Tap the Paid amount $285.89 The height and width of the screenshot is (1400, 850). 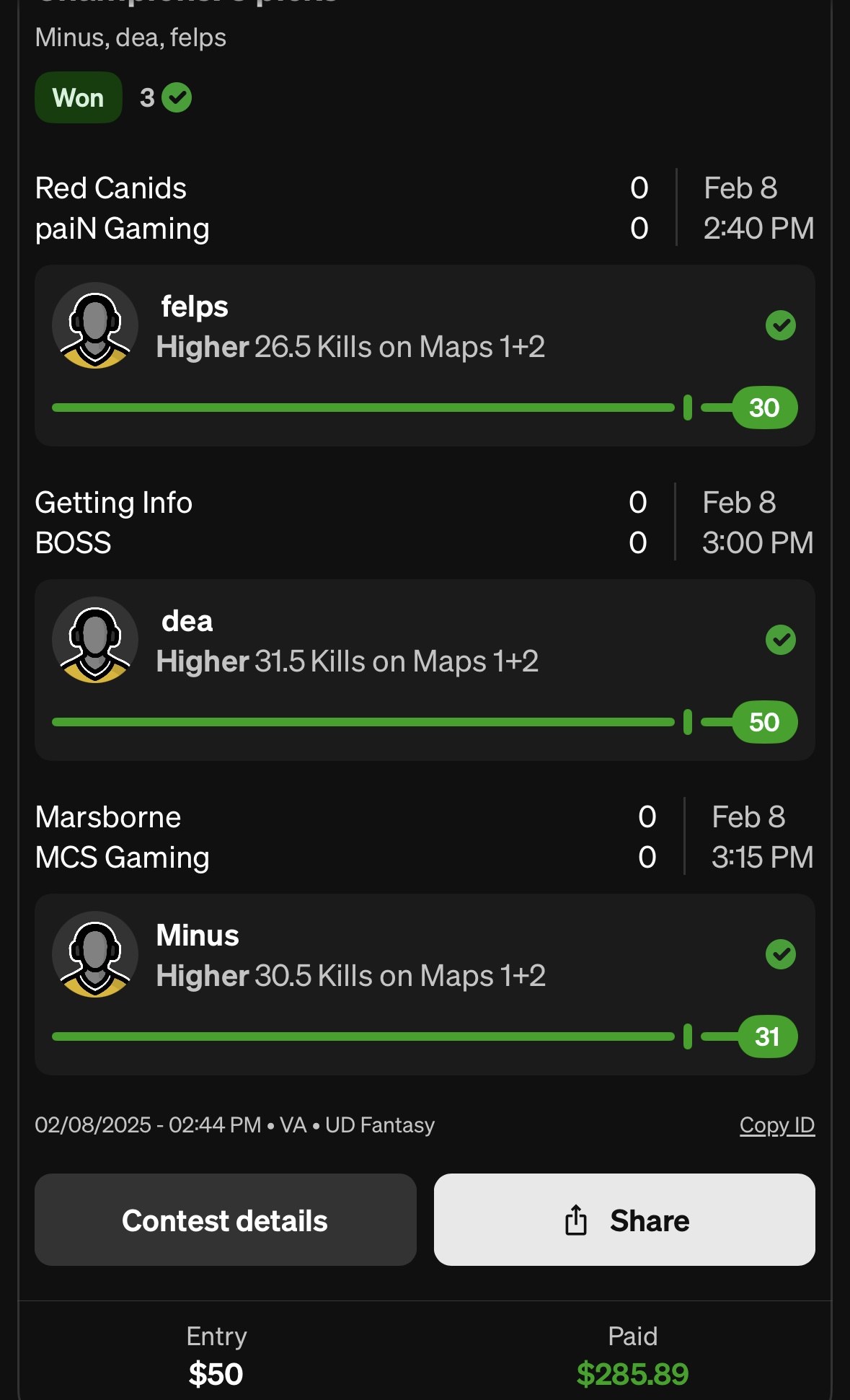pyautogui.click(x=633, y=1374)
